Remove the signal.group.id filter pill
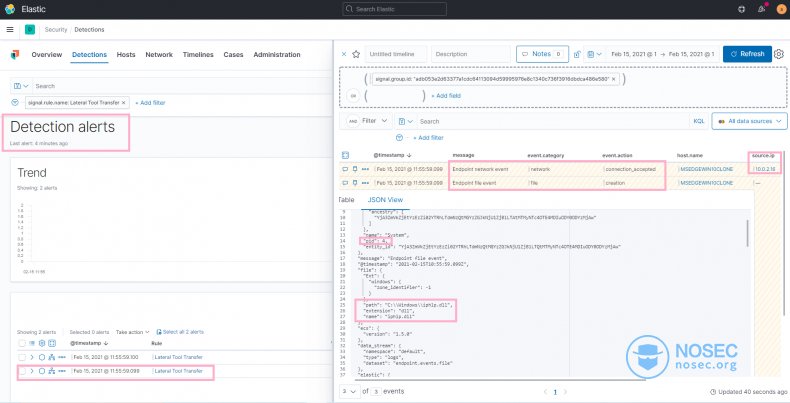Image resolution: width=790 pixels, height=403 pixels. pyautogui.click(x=613, y=79)
